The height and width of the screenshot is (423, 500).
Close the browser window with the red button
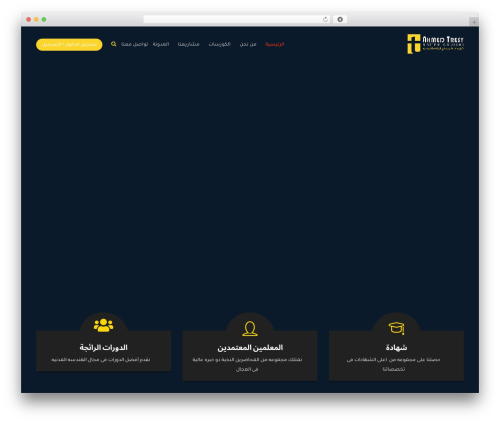coord(29,19)
